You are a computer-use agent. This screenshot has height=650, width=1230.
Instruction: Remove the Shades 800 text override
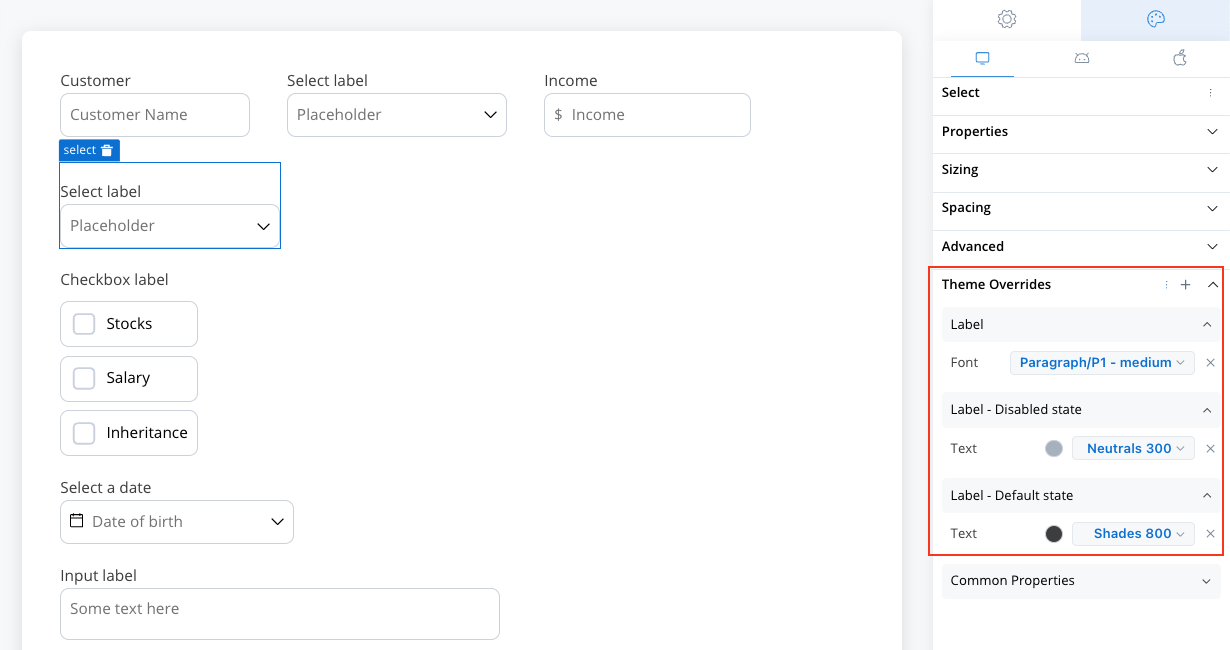click(x=1210, y=534)
